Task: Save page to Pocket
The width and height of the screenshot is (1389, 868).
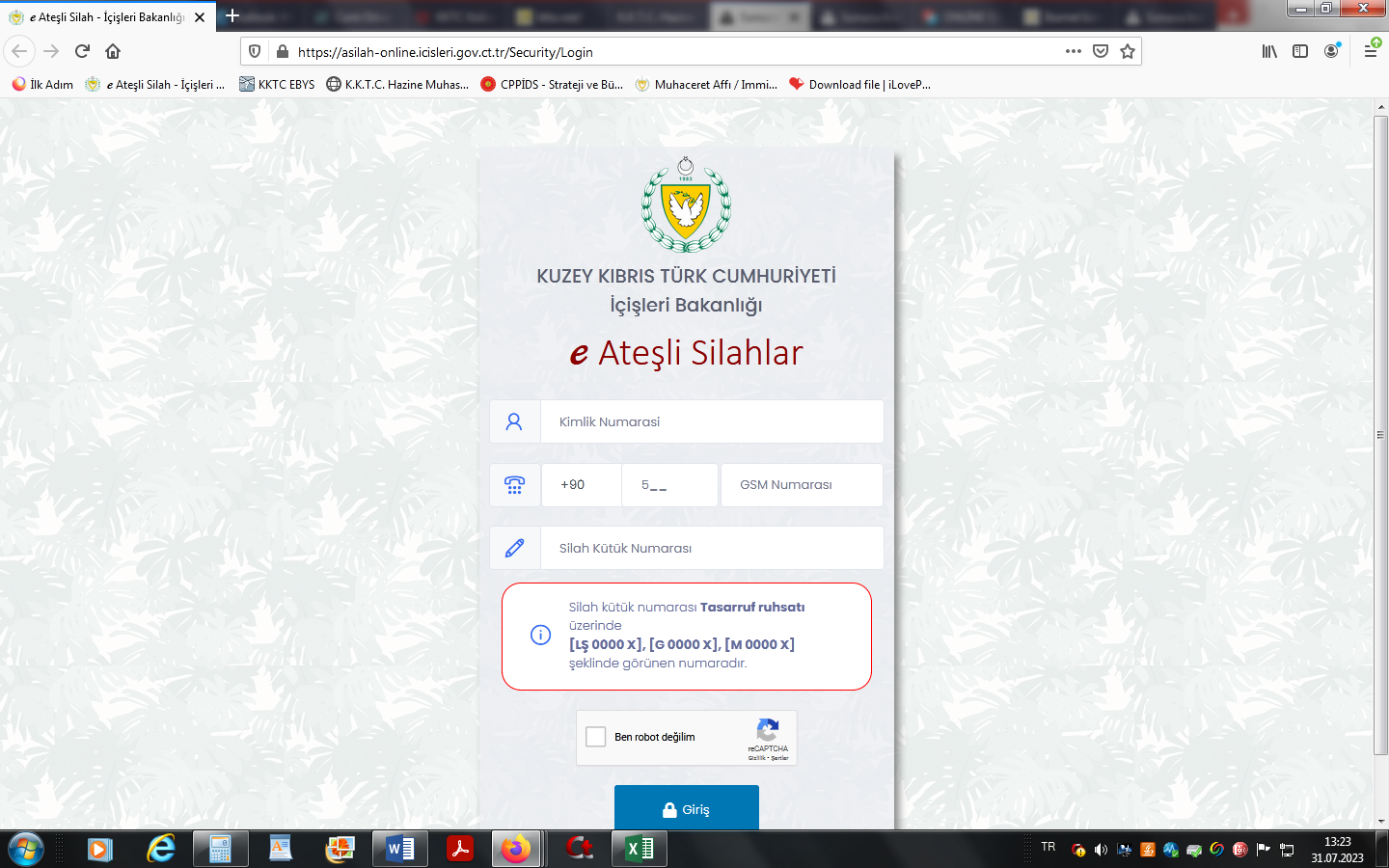Action: pos(1101,51)
